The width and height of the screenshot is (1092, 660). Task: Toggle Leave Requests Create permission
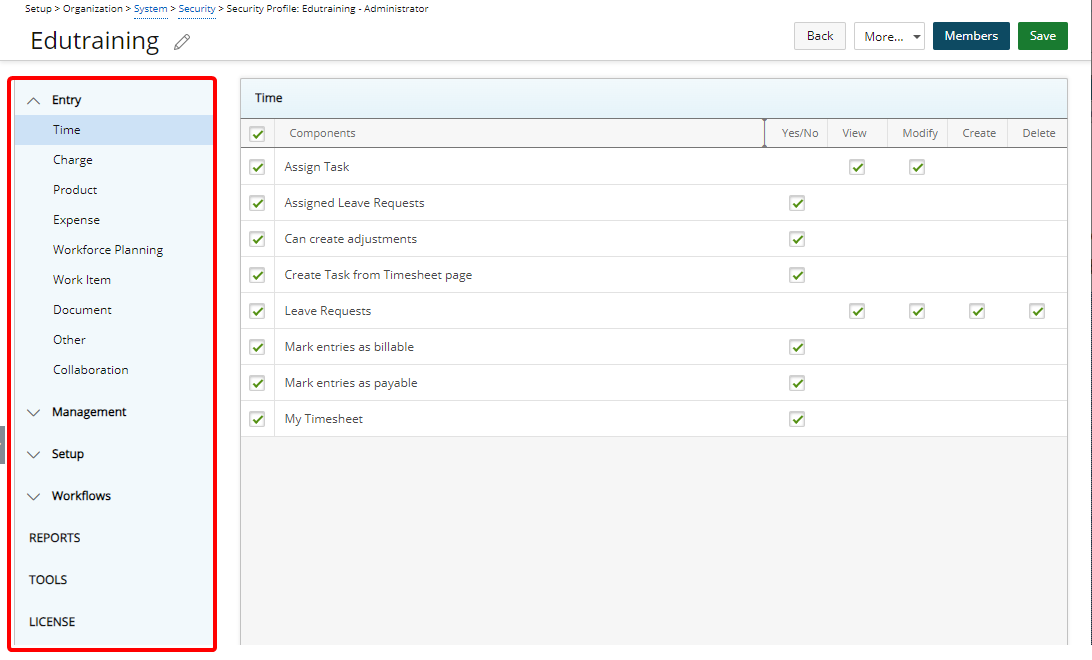977,311
